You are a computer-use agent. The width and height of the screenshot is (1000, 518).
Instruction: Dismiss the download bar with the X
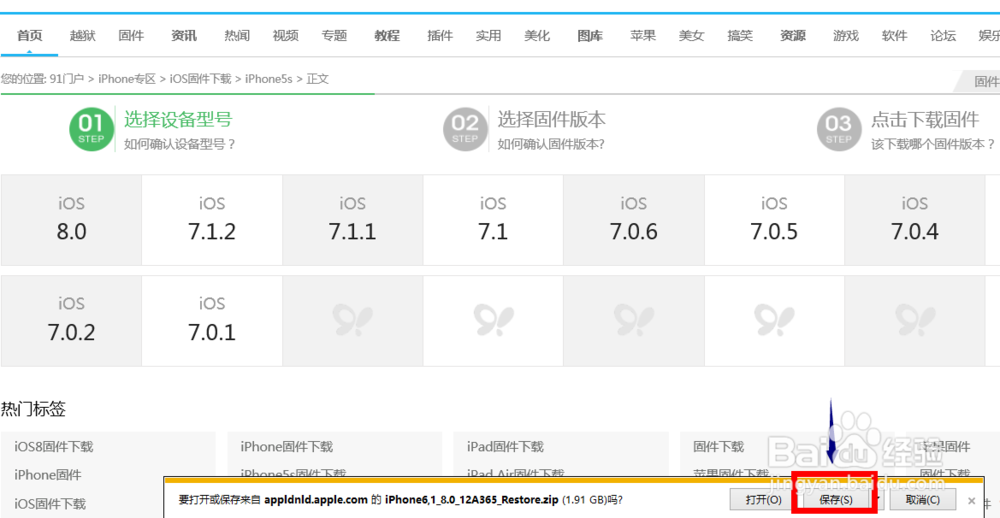[x=971, y=500]
